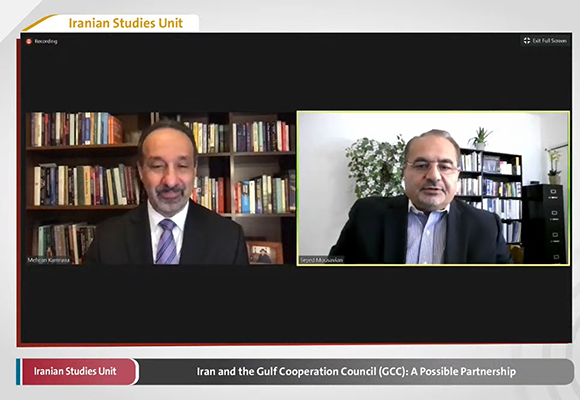Select Mehran Kamrava's video tile

click(161, 188)
